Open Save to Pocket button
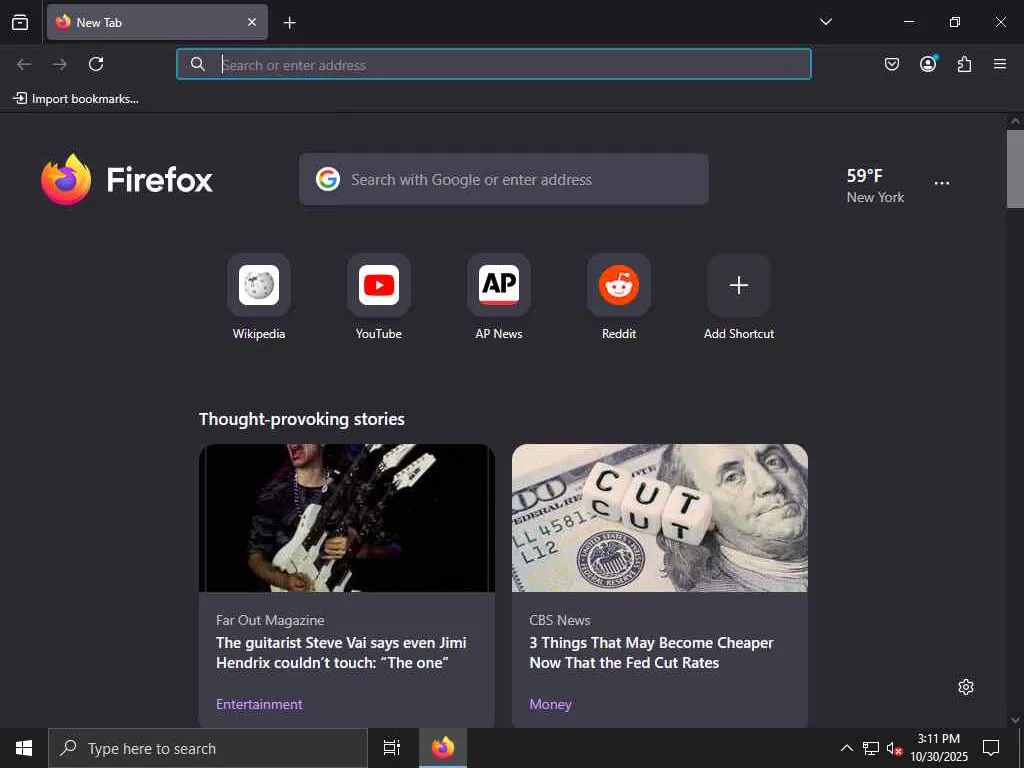The width and height of the screenshot is (1024, 768). tap(891, 64)
